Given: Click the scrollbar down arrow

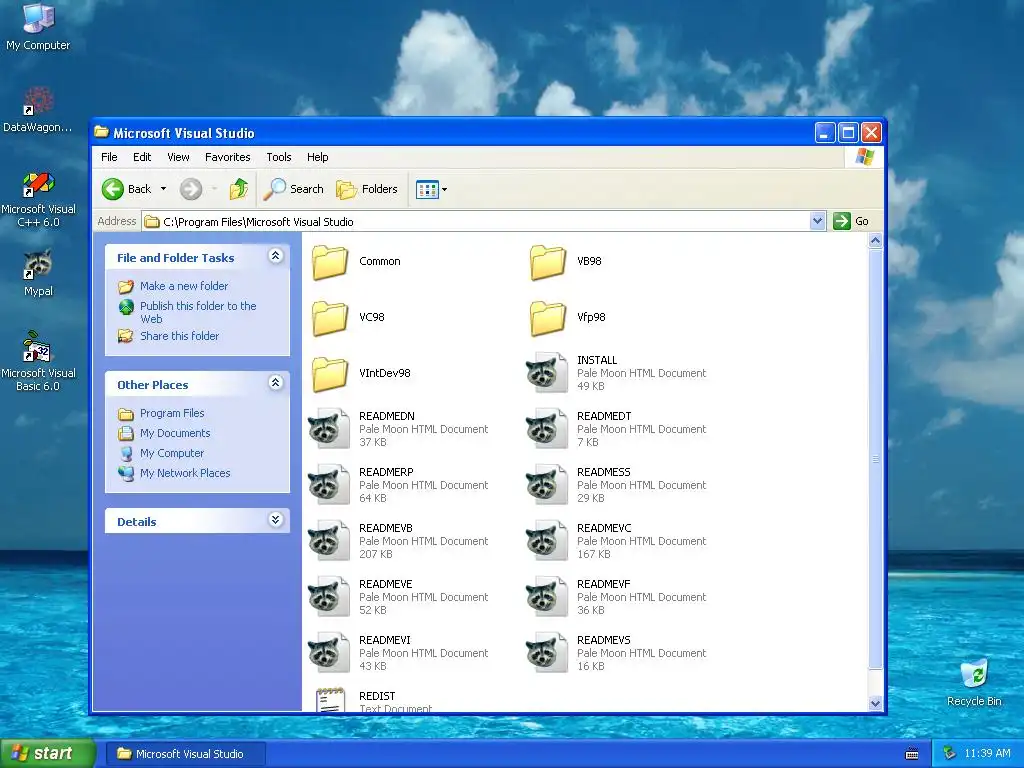Looking at the screenshot, I should (875, 703).
